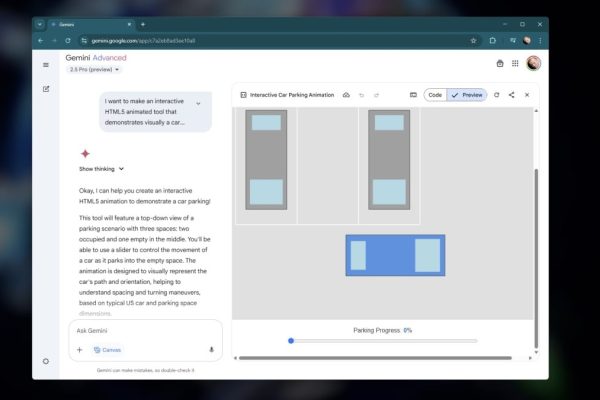Click the Parking Progress 0% label
Image resolution: width=600 pixels, height=400 pixels.
point(383,330)
